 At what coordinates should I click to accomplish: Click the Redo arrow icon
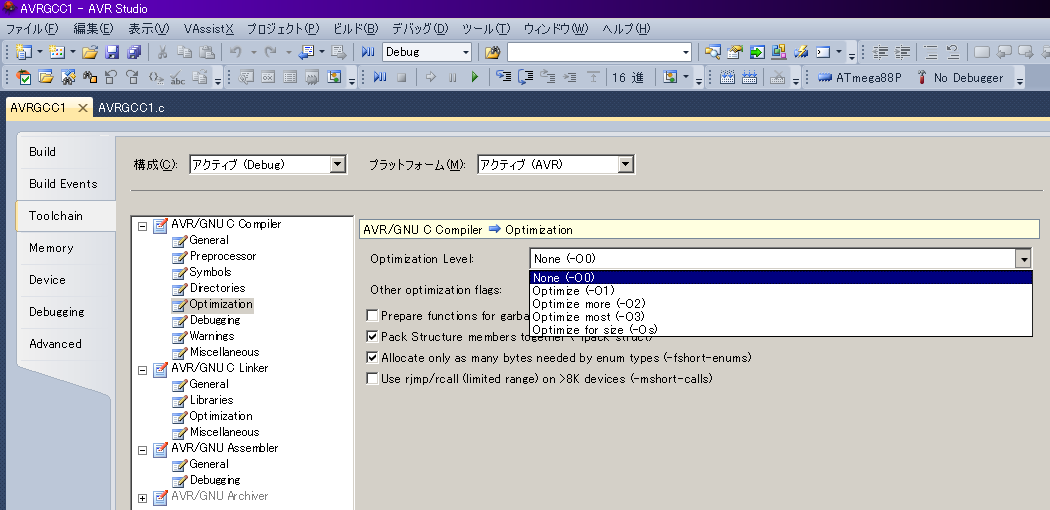point(271,52)
